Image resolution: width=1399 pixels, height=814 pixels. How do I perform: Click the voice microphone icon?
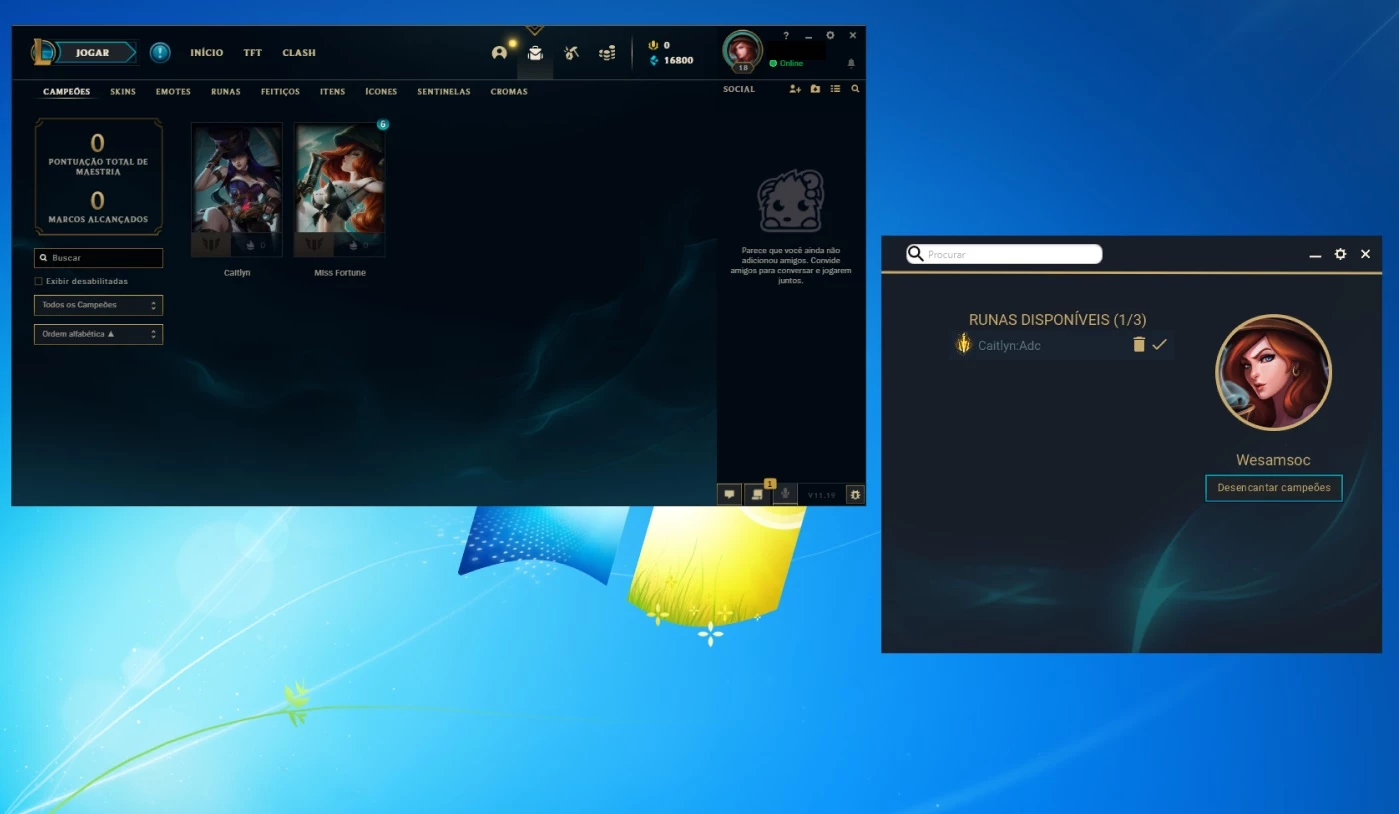click(786, 494)
